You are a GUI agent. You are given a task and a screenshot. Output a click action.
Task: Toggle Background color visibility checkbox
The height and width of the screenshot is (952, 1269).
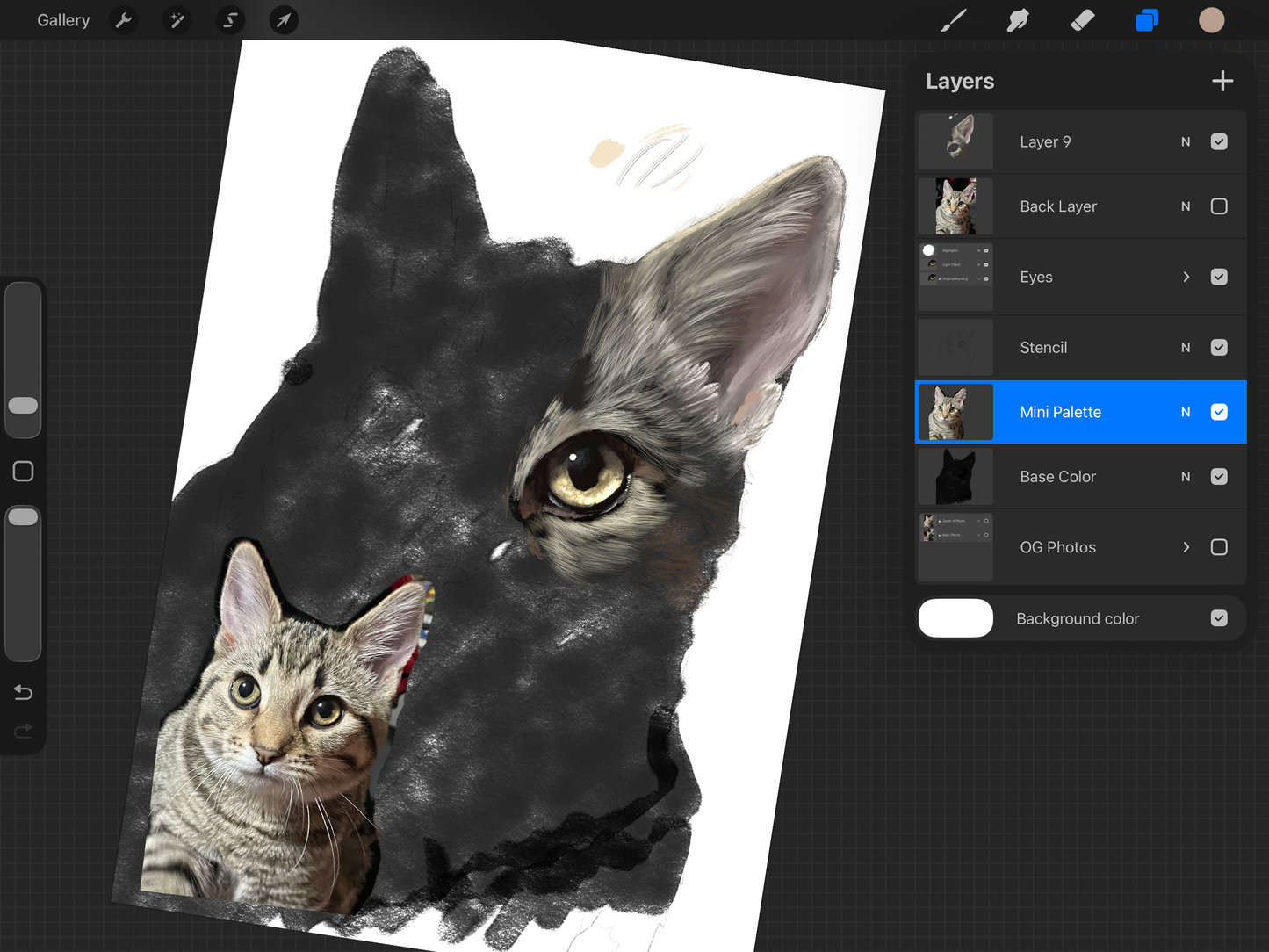click(x=1219, y=618)
